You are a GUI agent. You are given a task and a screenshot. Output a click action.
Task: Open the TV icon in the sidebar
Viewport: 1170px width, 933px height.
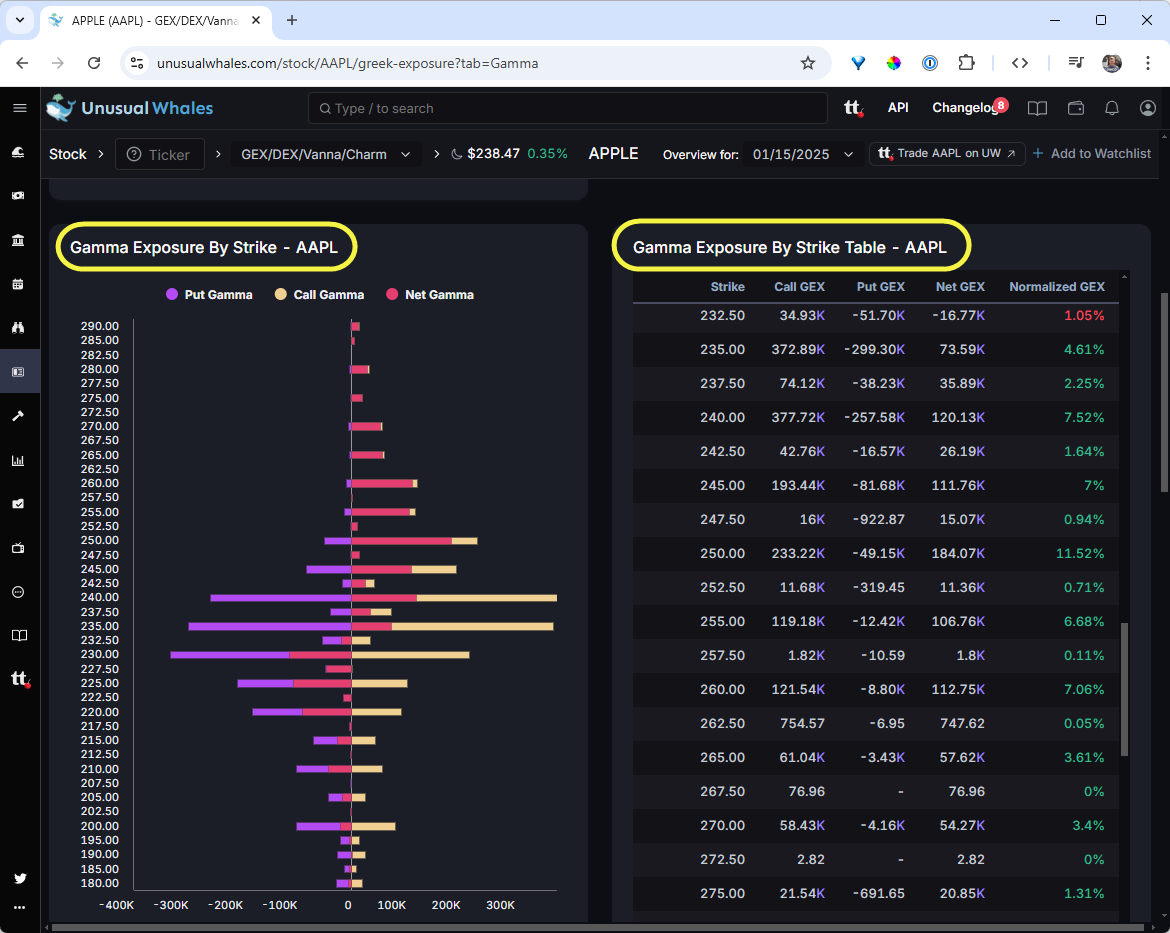19,548
